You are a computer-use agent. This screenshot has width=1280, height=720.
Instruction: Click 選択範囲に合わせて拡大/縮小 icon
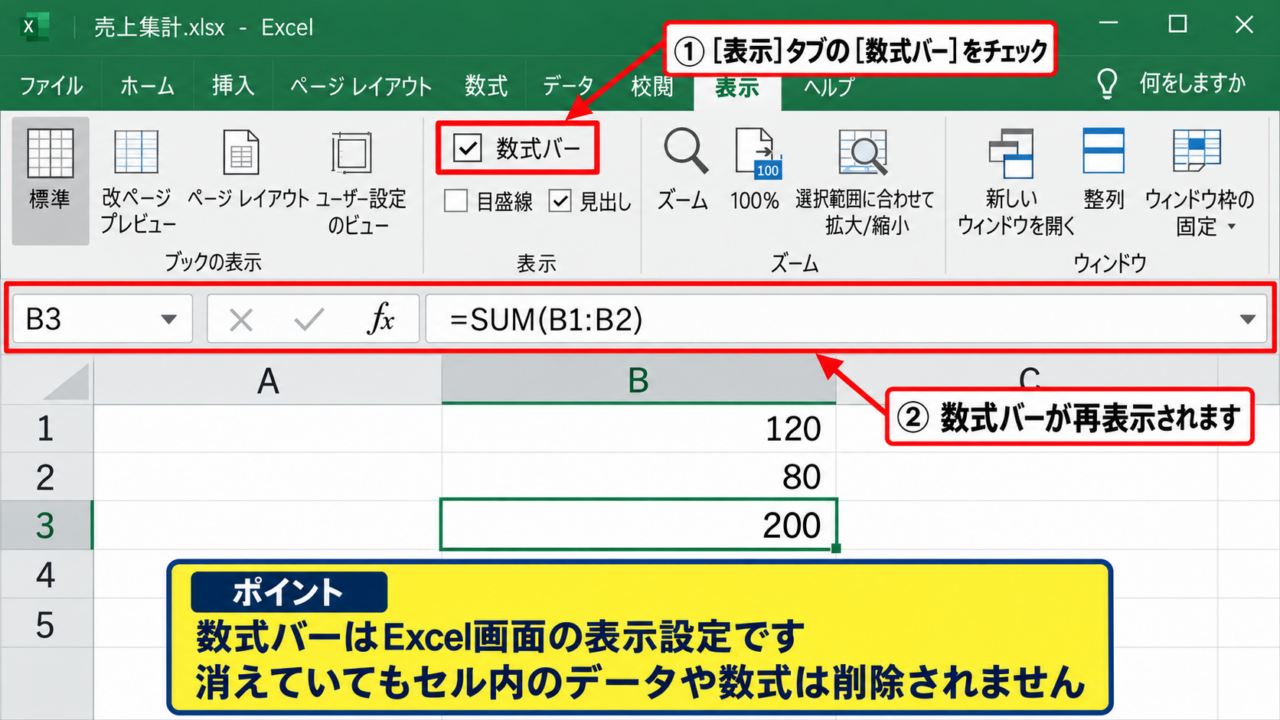coord(863,154)
